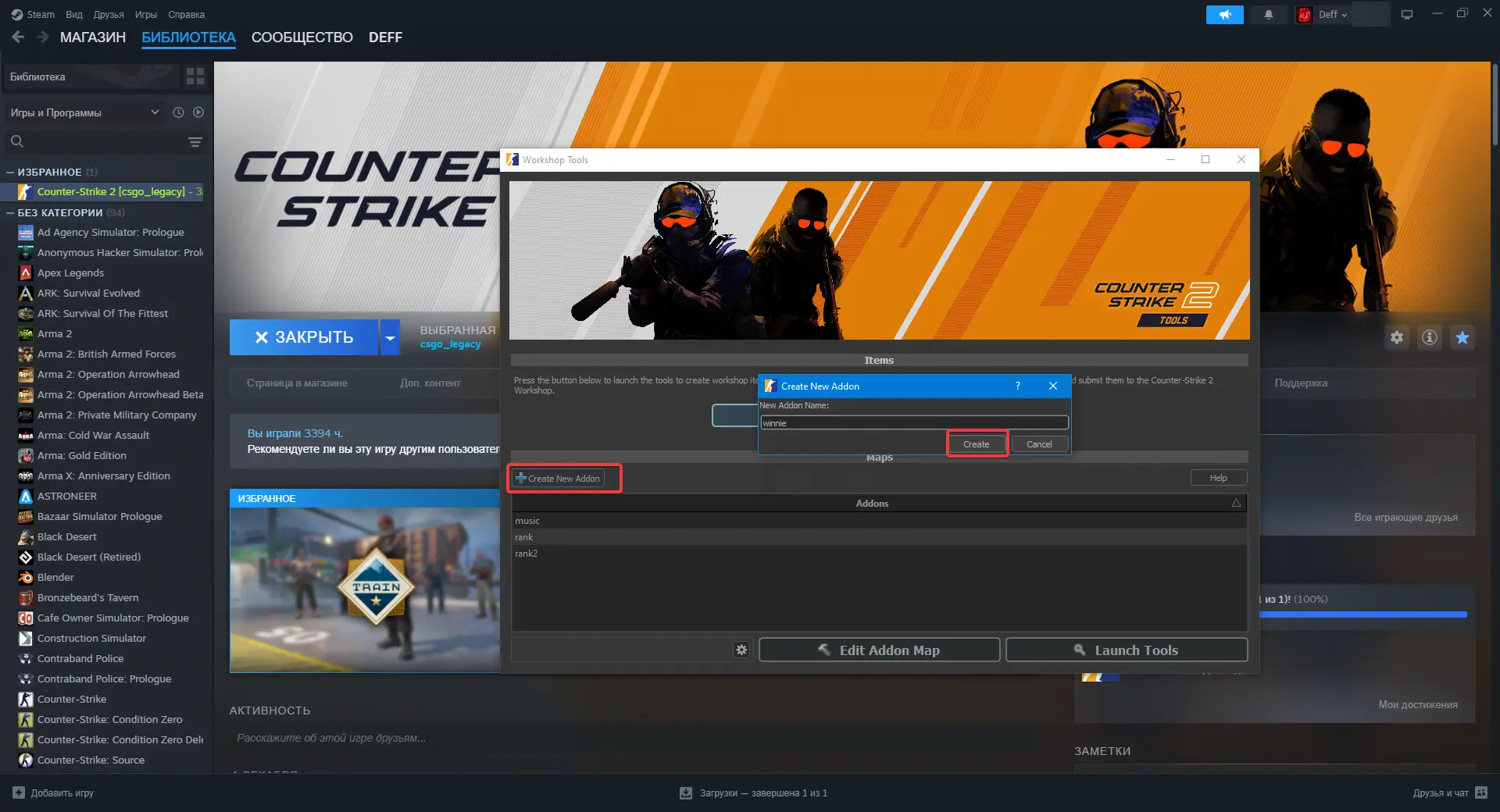Viewport: 1500px width, 812px height.
Task: Open the Вид menu
Action: click(x=74, y=14)
